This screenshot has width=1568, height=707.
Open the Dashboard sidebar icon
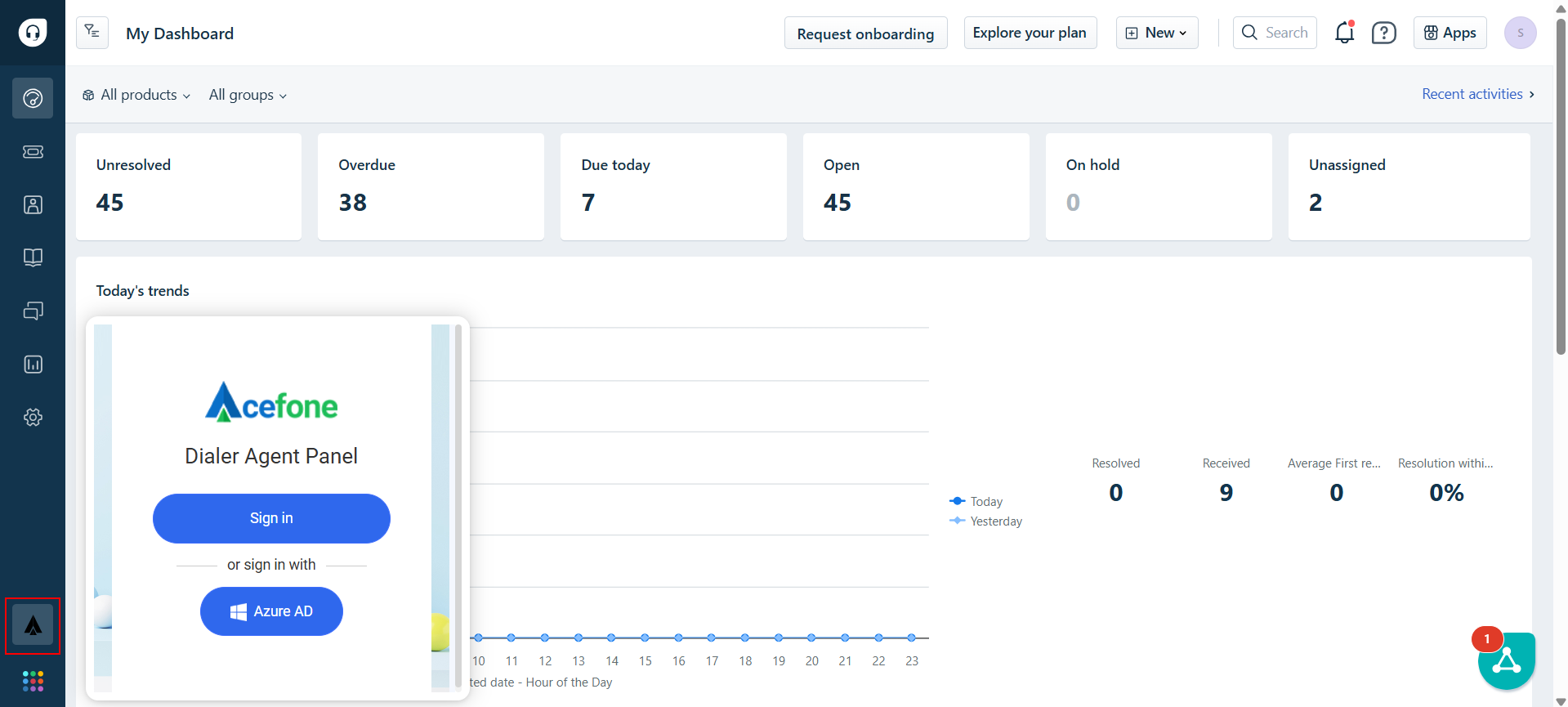pos(33,98)
